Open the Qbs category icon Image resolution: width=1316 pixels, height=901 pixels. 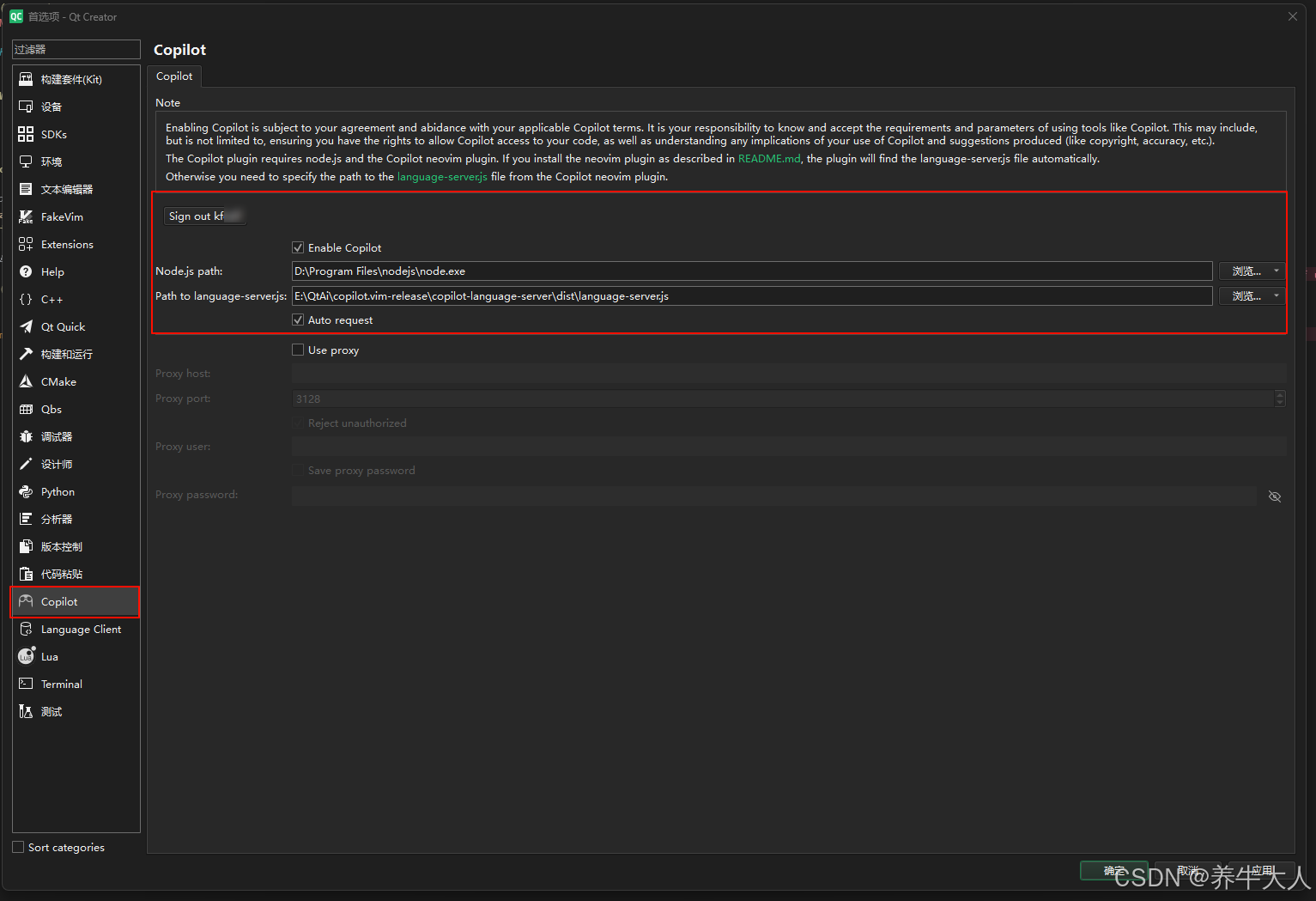click(26, 409)
